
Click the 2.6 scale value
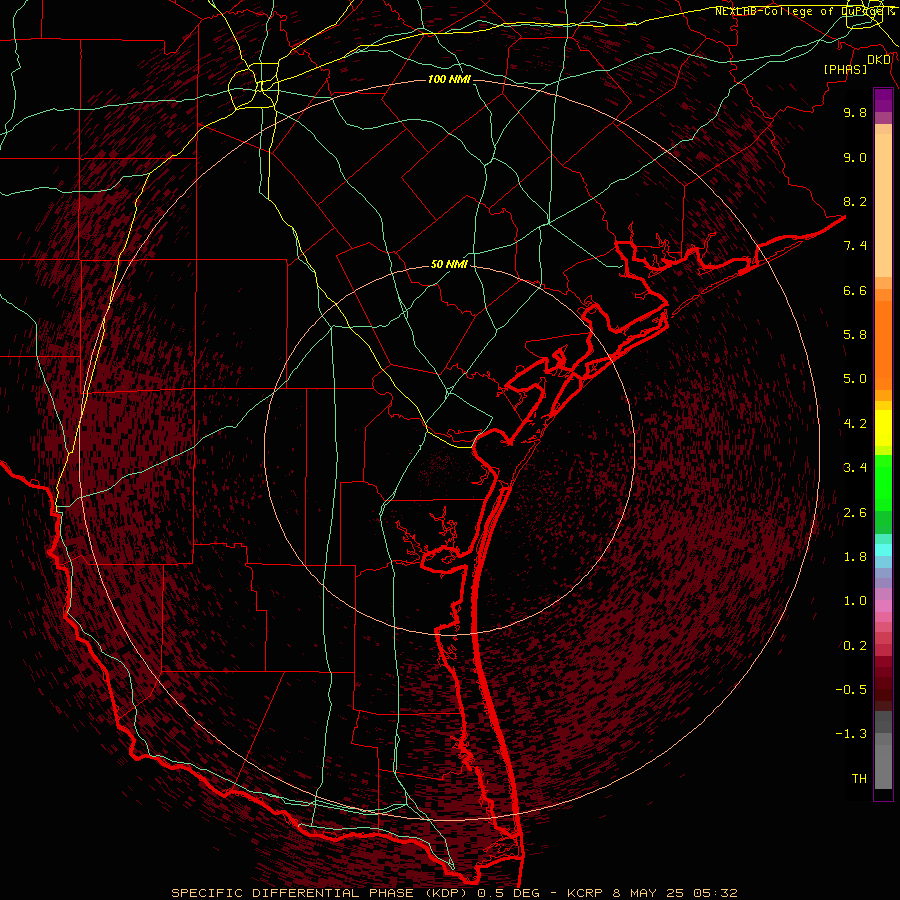855,513
